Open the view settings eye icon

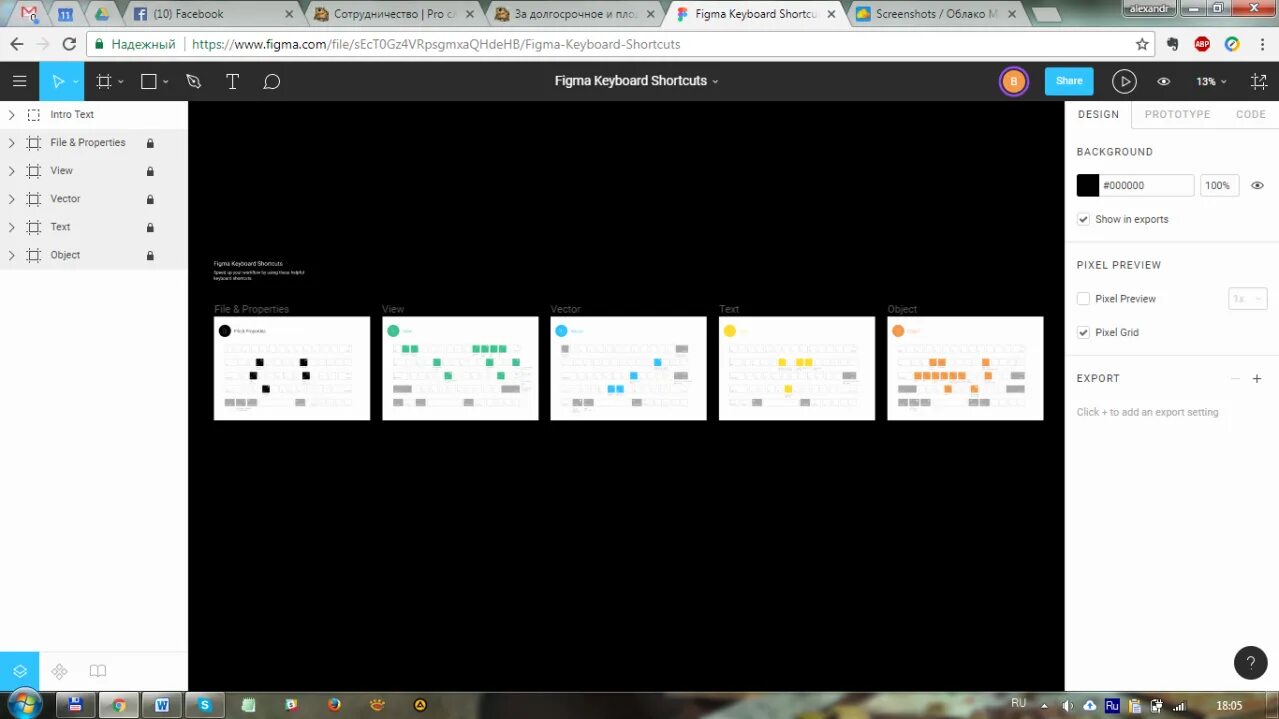point(1164,81)
